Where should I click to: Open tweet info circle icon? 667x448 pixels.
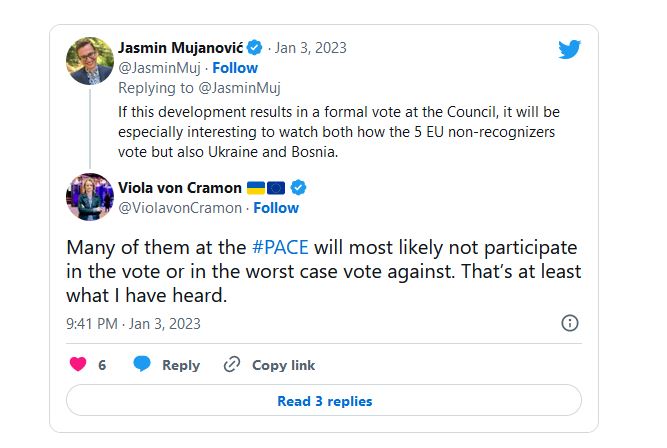[x=570, y=323]
